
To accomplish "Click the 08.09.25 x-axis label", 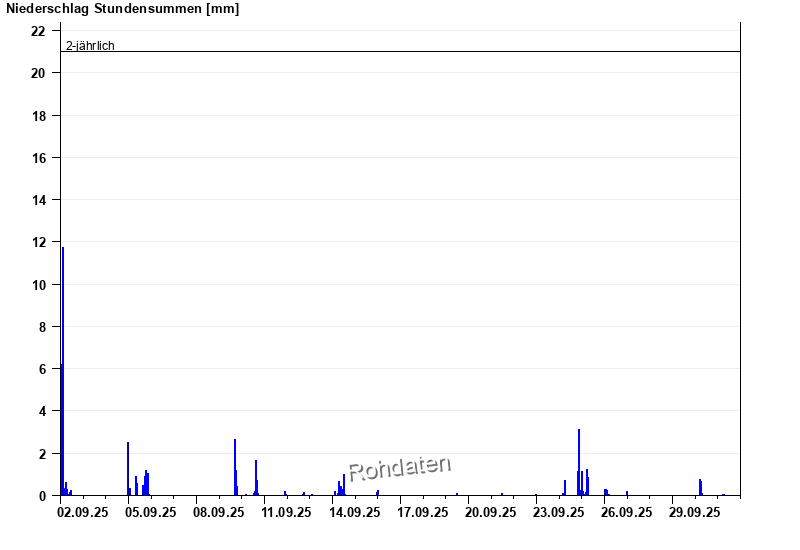I will coord(219,512).
